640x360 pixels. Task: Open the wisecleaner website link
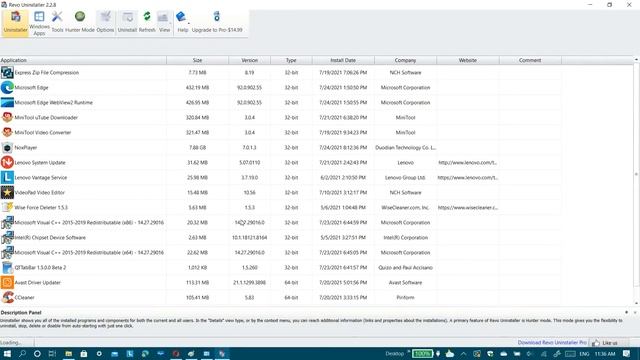tap(467, 207)
